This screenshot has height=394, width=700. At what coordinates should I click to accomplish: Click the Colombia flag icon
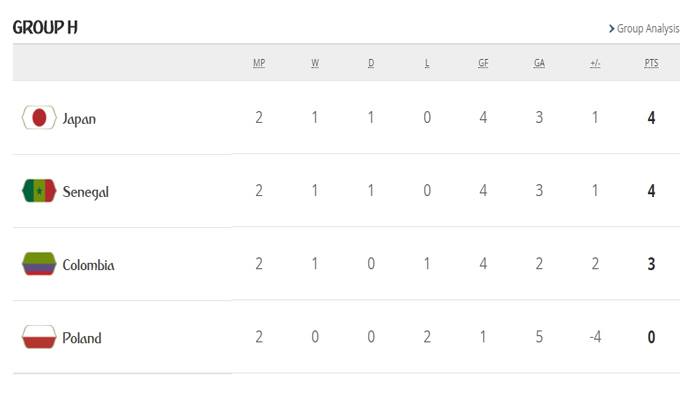pyautogui.click(x=39, y=264)
